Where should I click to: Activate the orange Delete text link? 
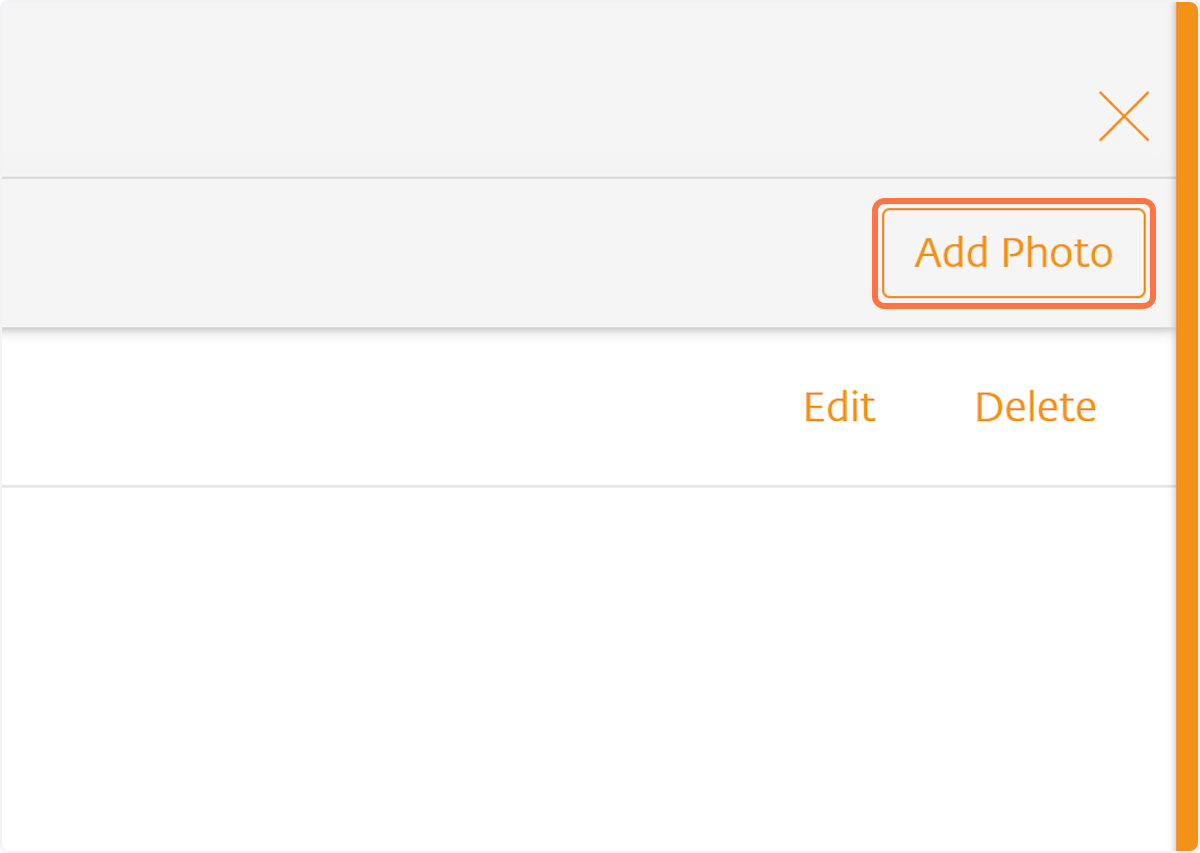[1035, 407]
